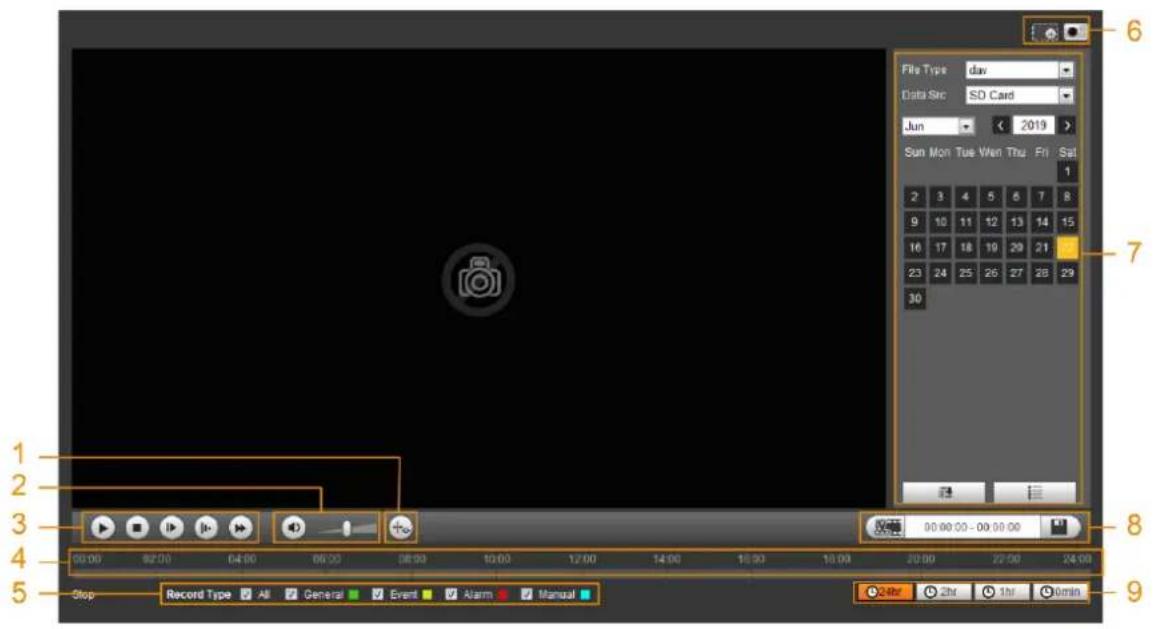Click the Stop status text
The height and width of the screenshot is (629, 1156).
83,594
